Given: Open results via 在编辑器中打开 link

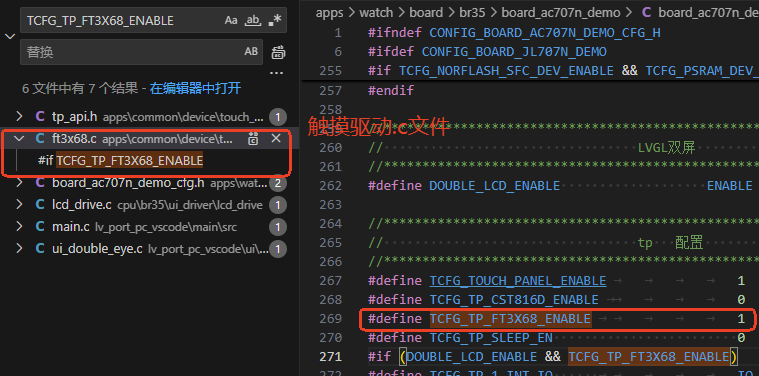Looking at the screenshot, I should [x=195, y=89].
